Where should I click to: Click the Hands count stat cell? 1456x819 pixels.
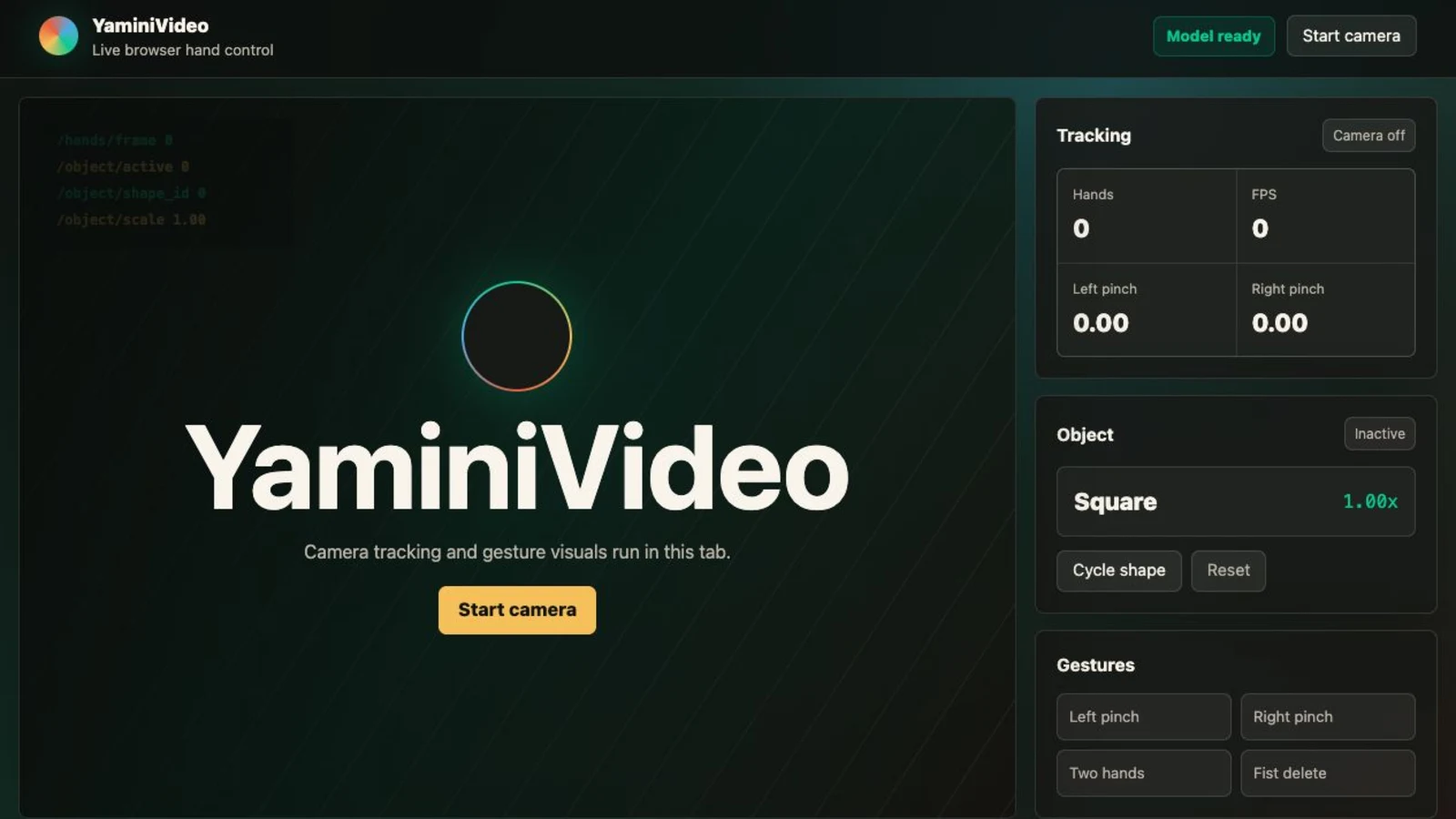(x=1147, y=216)
